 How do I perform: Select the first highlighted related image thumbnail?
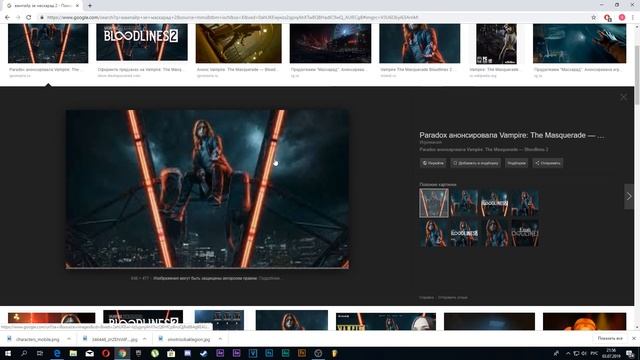click(433, 202)
